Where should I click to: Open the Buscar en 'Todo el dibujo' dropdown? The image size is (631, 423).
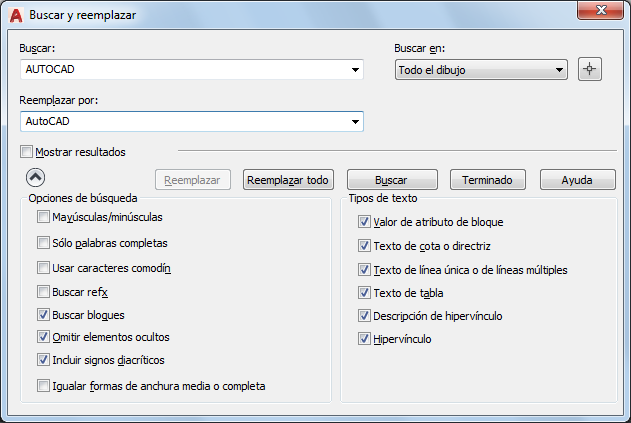click(x=481, y=70)
